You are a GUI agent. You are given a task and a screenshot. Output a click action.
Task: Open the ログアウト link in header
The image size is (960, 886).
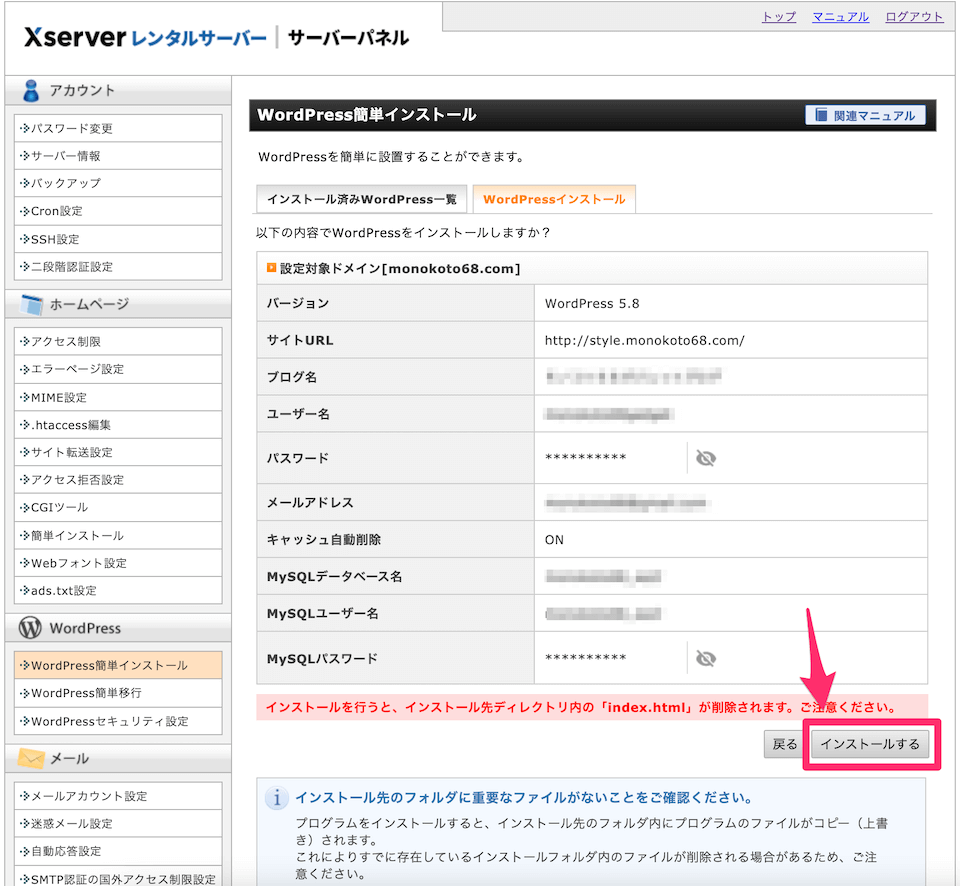pos(914,17)
